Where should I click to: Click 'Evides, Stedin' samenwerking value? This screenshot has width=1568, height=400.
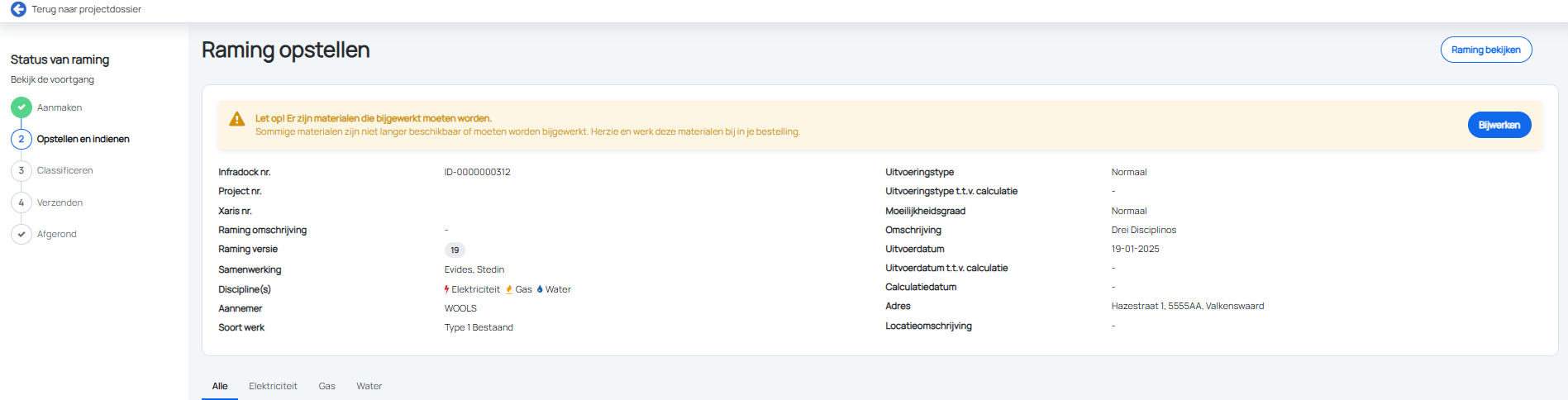click(474, 269)
